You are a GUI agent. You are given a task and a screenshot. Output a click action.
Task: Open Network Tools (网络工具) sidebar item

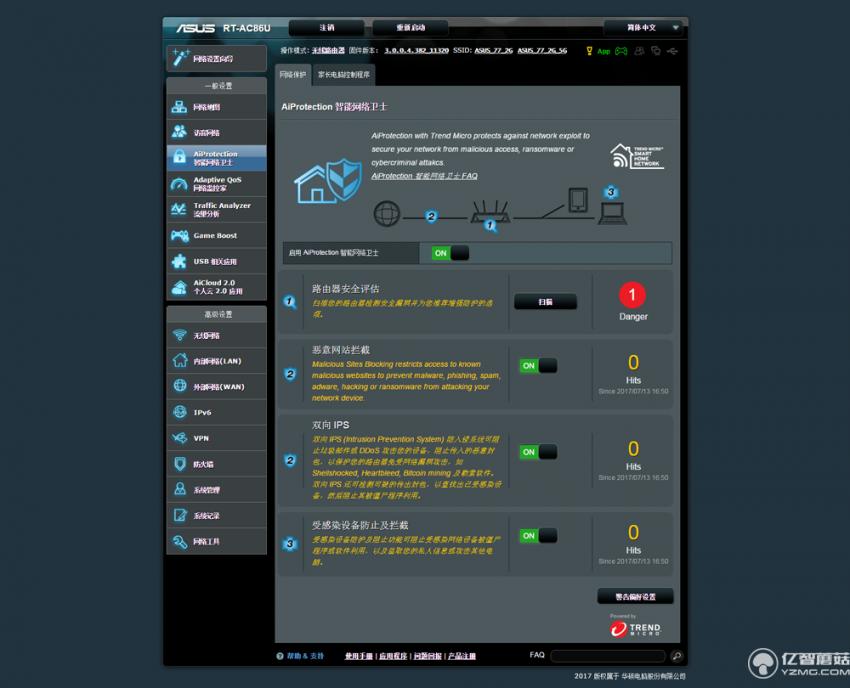pyautogui.click(x=216, y=541)
